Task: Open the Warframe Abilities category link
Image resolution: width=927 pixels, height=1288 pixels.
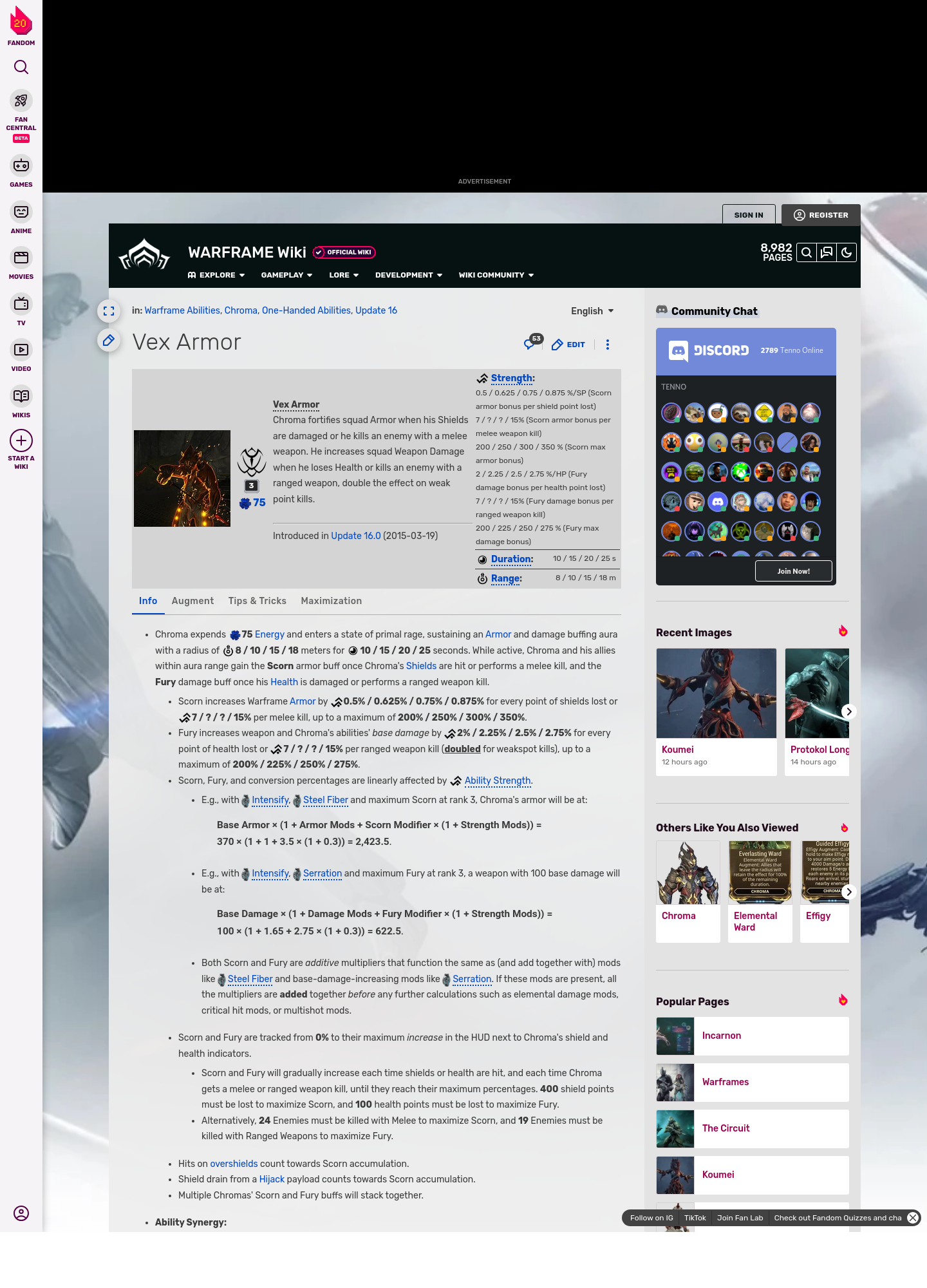Action: (x=182, y=310)
